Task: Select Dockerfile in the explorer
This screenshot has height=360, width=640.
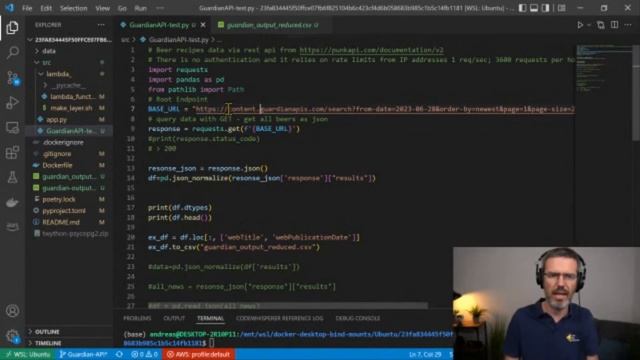Action: (x=57, y=165)
